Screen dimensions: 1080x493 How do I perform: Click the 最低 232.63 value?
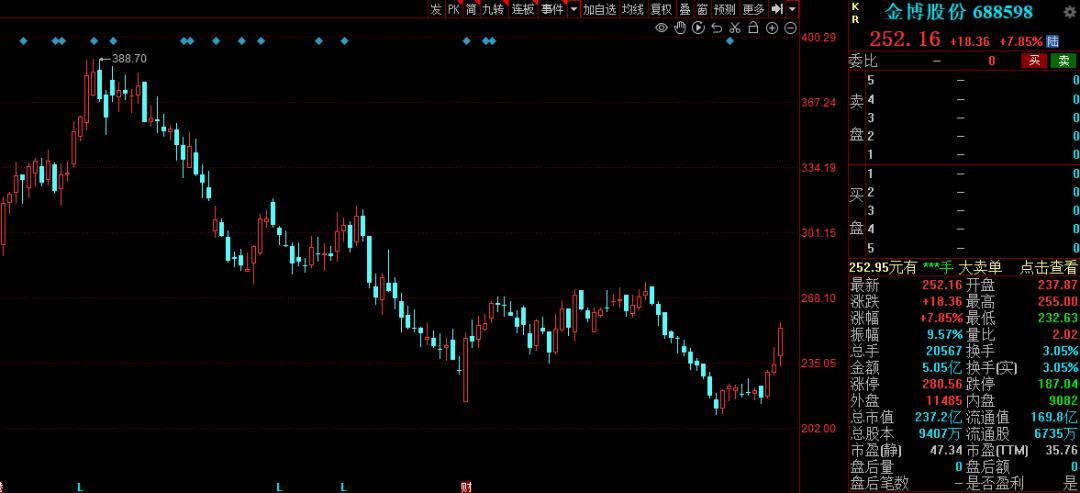[x=1057, y=318]
